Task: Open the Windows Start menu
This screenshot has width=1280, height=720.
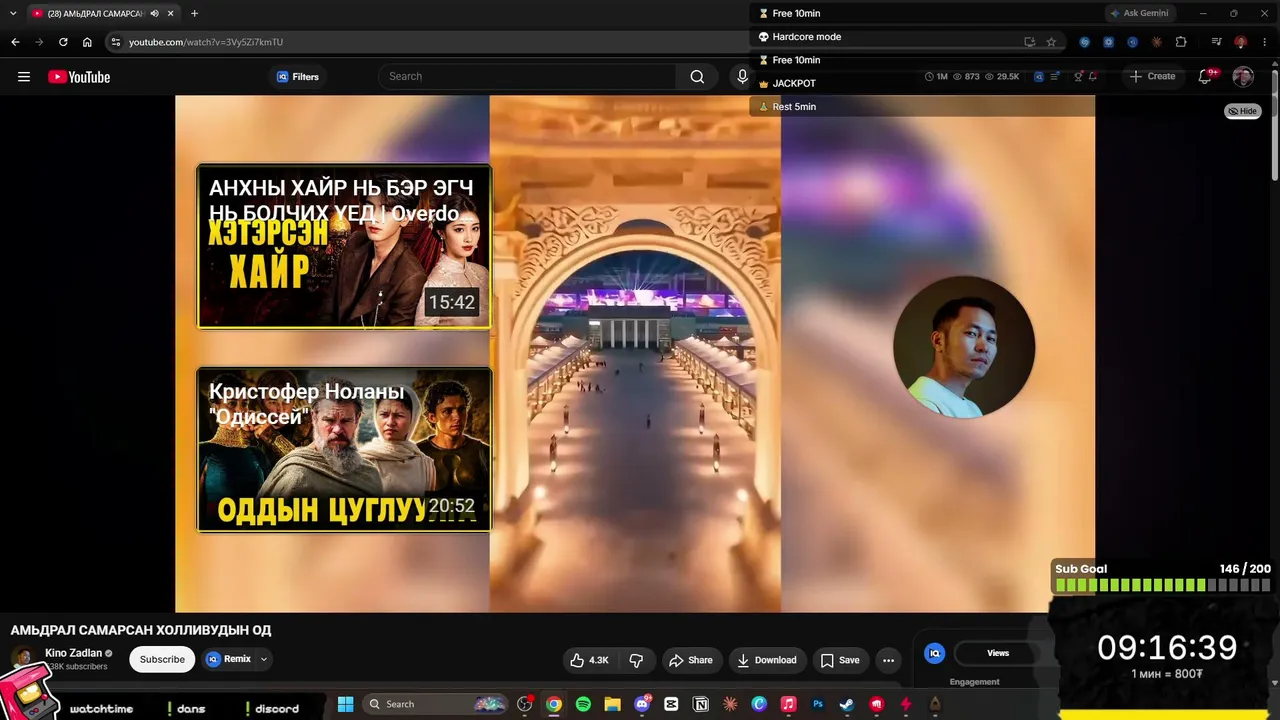Action: pyautogui.click(x=345, y=704)
